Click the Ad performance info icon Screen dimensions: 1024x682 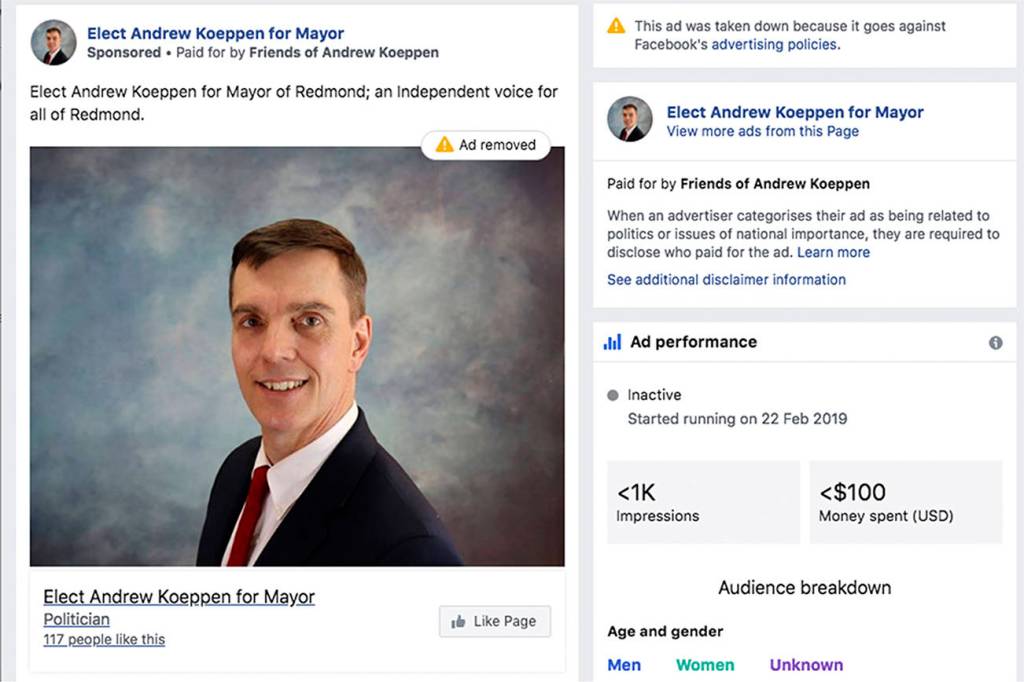click(x=995, y=343)
